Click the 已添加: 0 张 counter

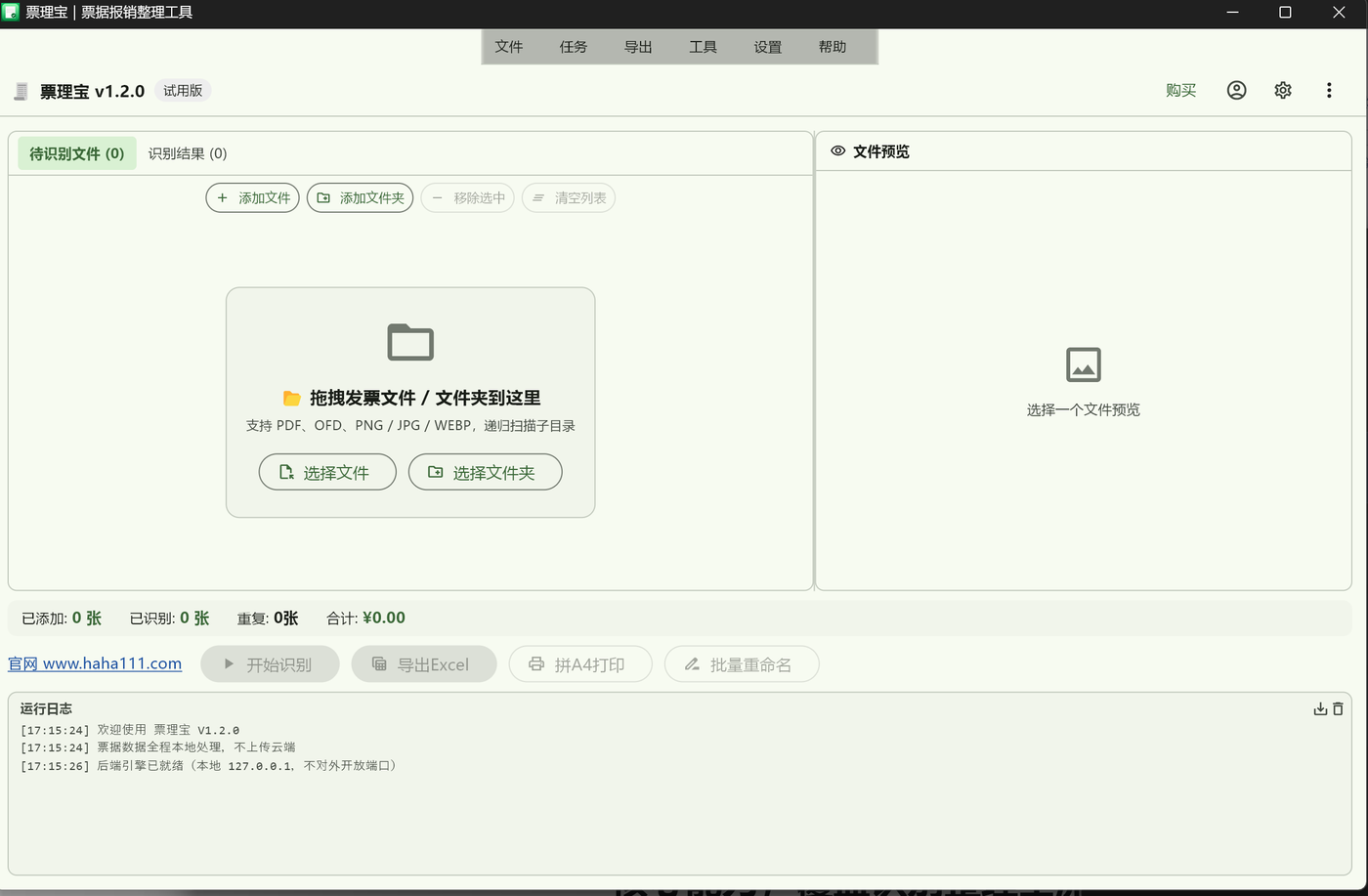(x=62, y=618)
